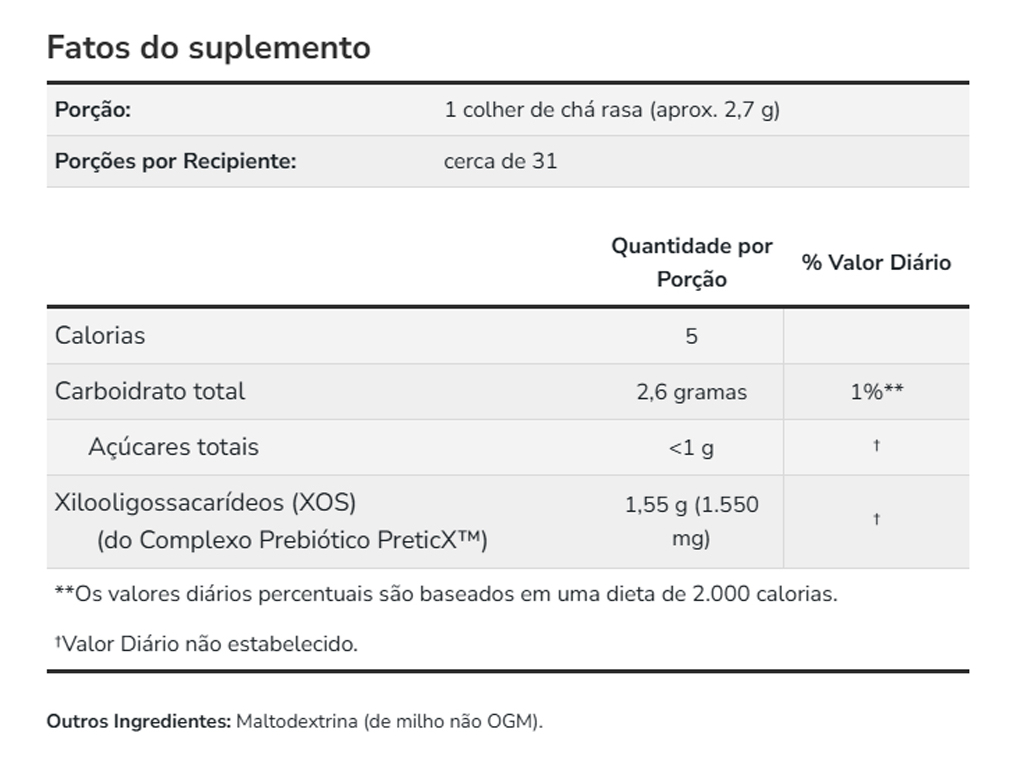This screenshot has width=1016, height=766.
Task: Select the "Calorias" row label
Action: [x=100, y=335]
